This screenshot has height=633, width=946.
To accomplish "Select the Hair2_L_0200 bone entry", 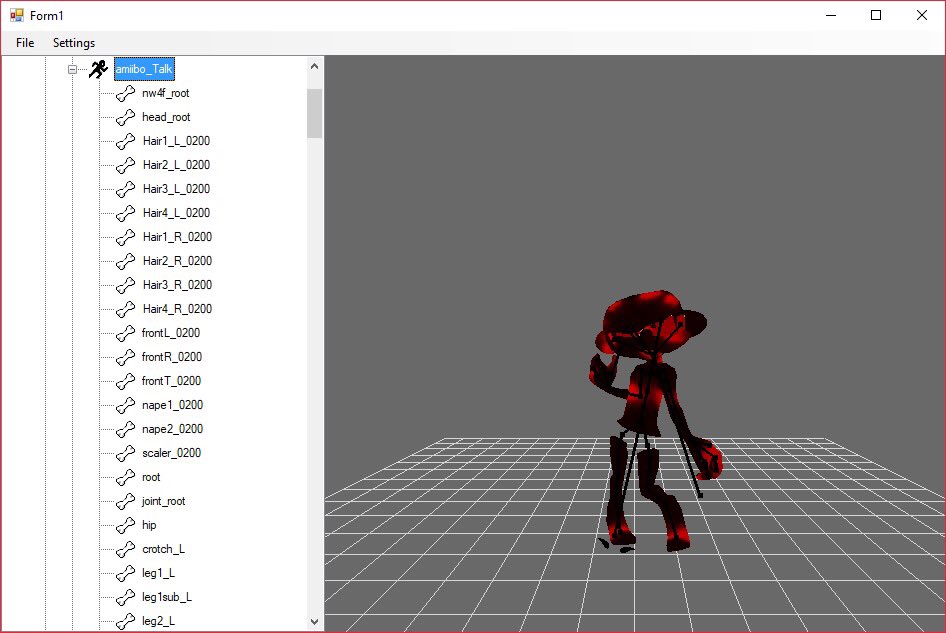I will [176, 165].
